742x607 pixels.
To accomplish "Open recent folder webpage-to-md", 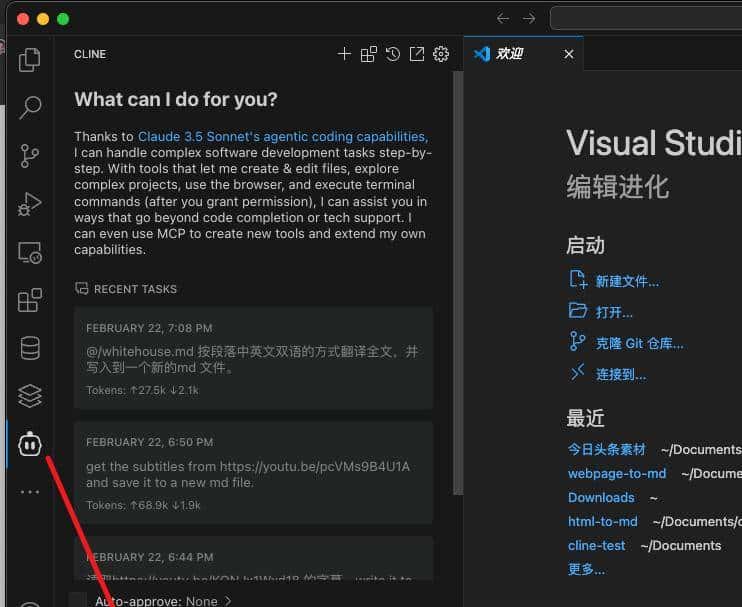I will coord(617,474).
